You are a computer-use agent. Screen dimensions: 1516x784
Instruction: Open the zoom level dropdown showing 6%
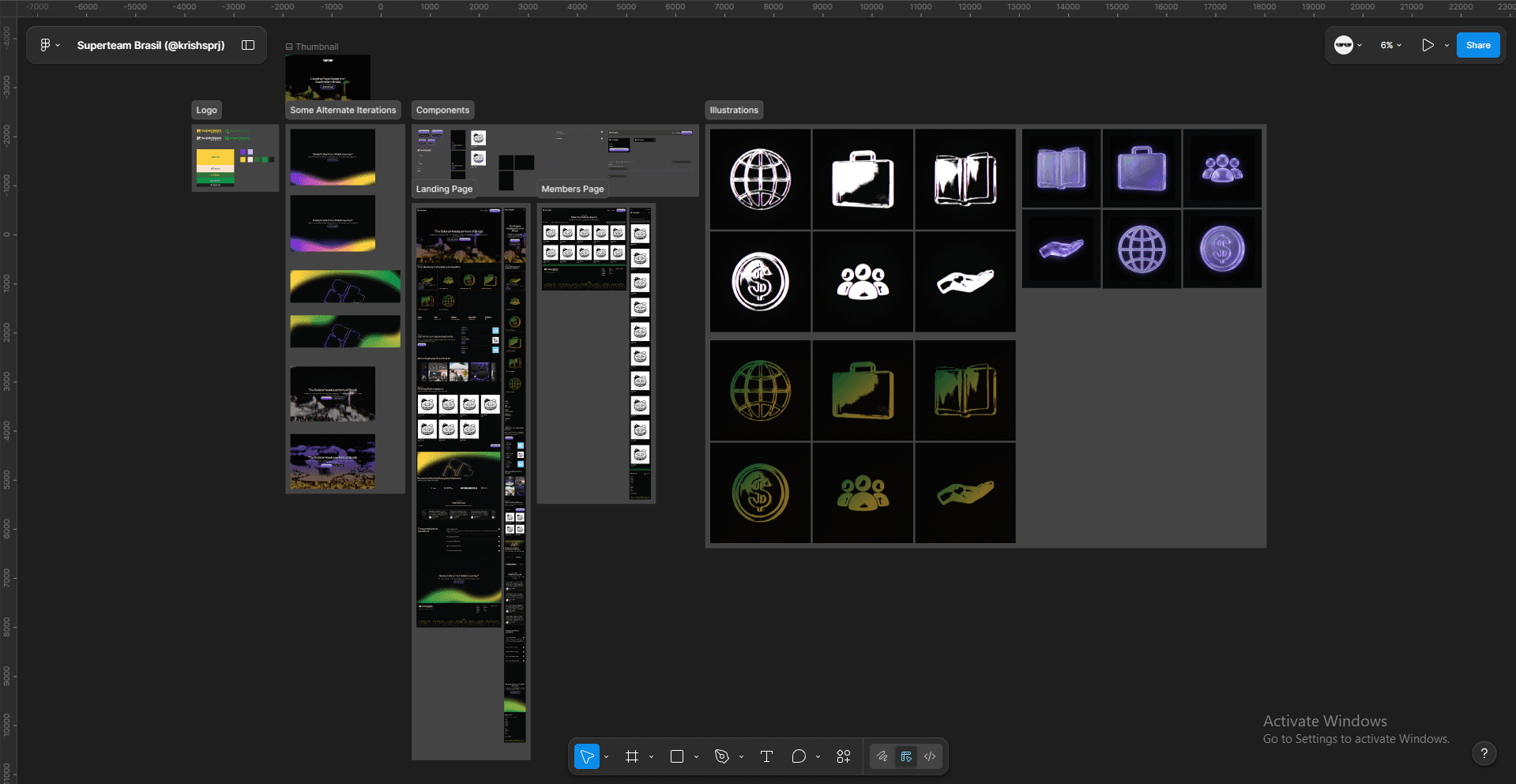pos(1389,45)
